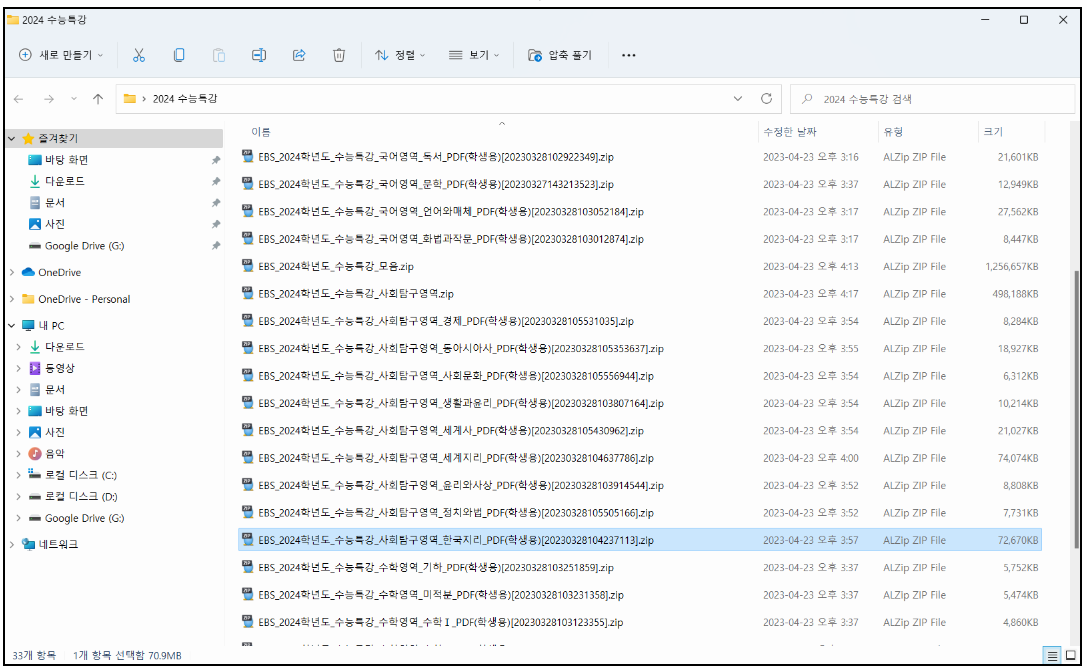Click the Cut scissors icon
1087x668 pixels.
coord(139,55)
